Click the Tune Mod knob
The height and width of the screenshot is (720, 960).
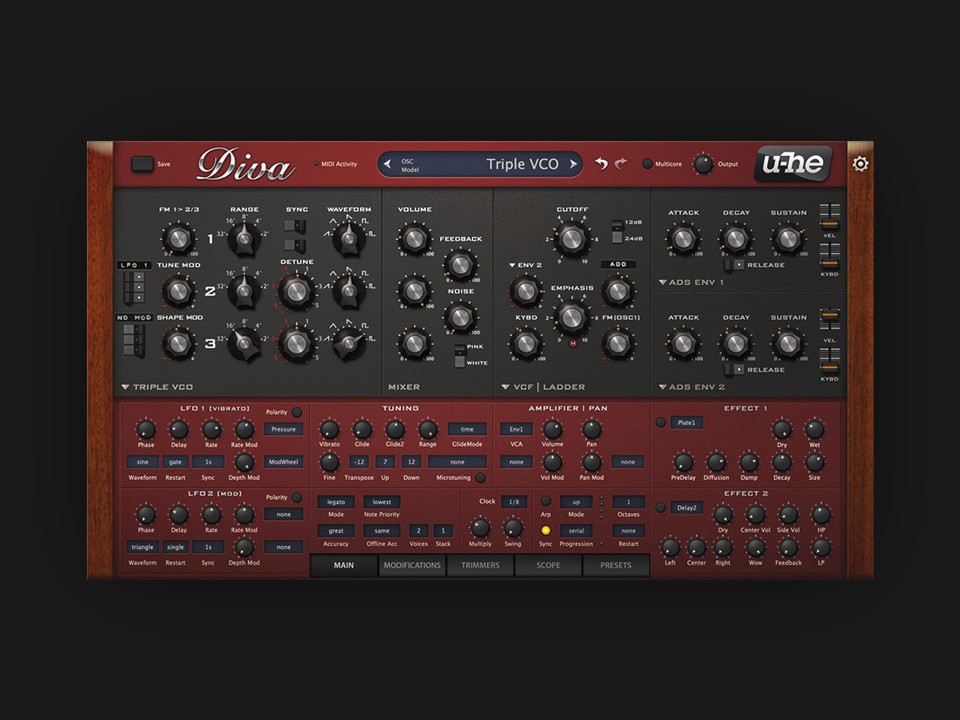178,291
